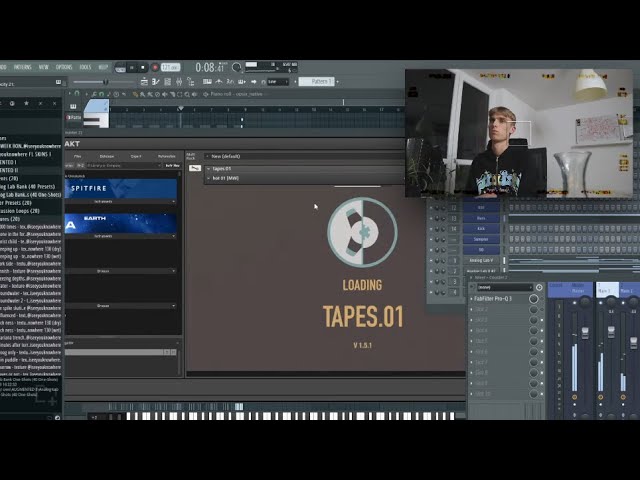Select the Earth library banner

[121, 224]
